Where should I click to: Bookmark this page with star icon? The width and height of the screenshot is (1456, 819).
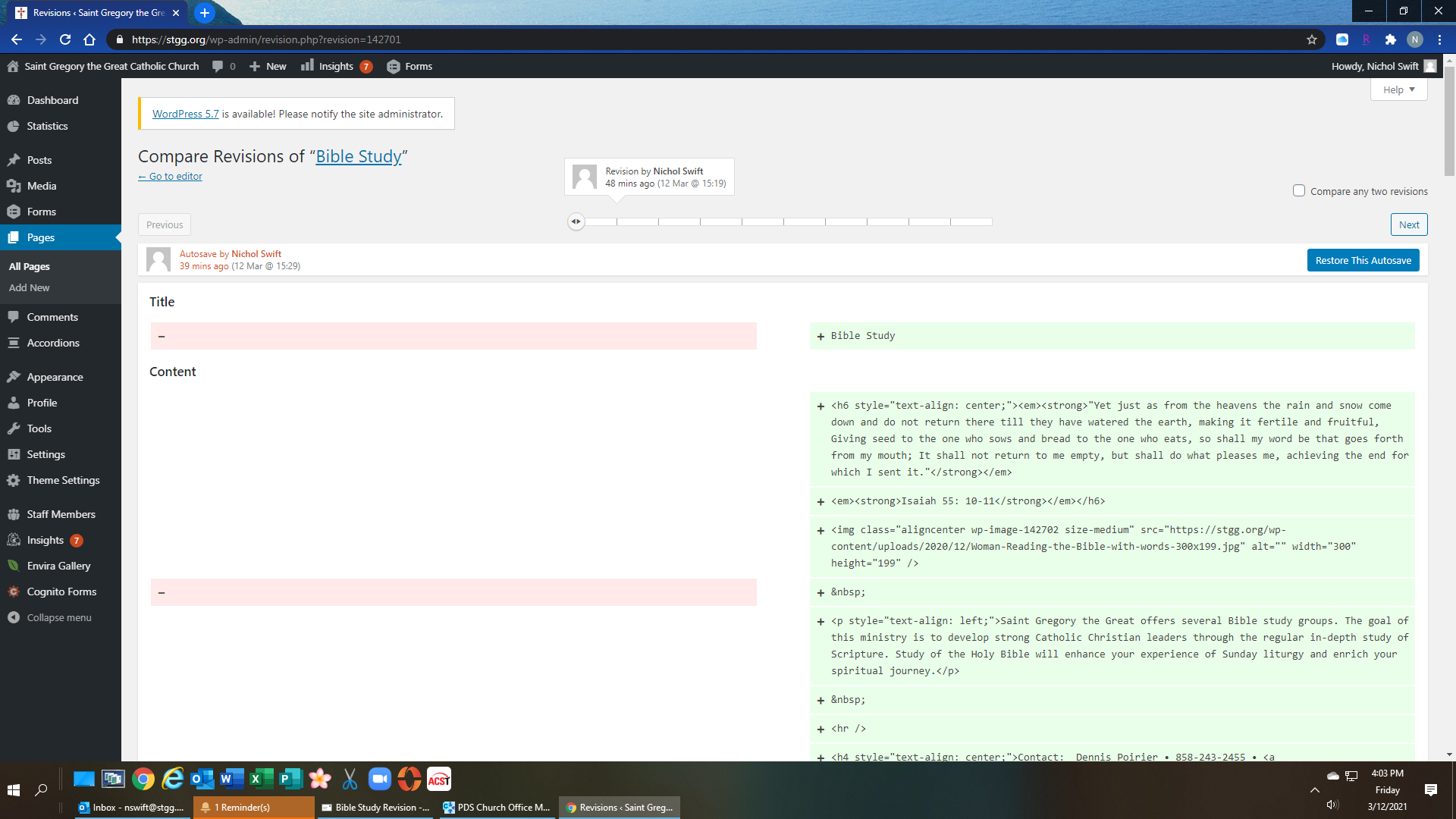tap(1312, 39)
